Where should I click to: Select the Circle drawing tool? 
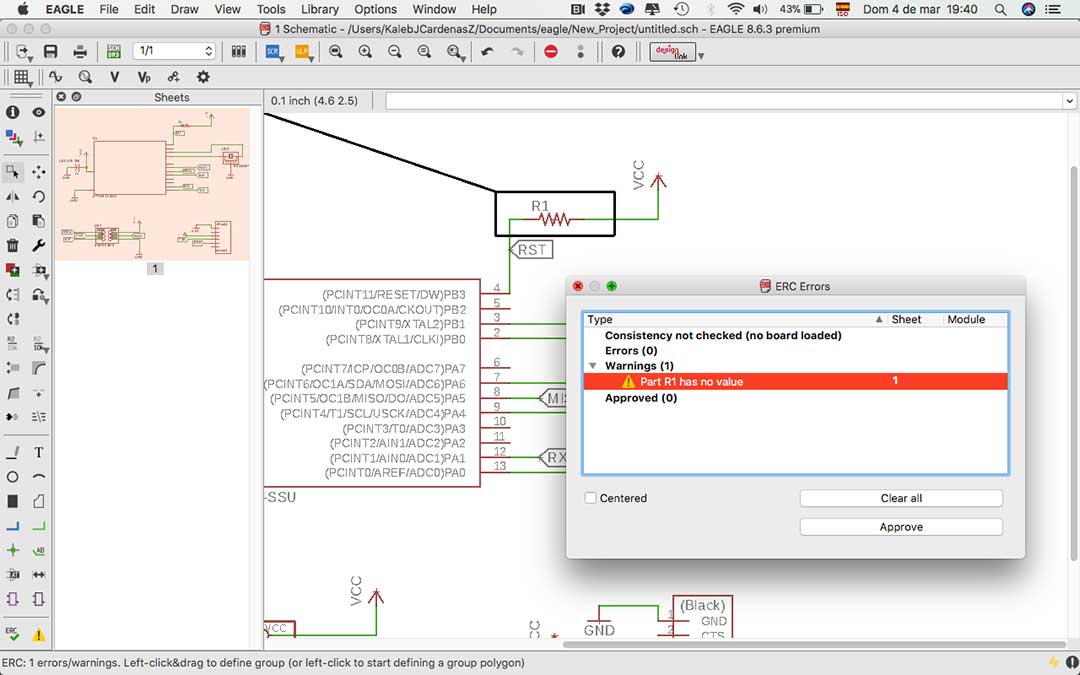(12, 477)
